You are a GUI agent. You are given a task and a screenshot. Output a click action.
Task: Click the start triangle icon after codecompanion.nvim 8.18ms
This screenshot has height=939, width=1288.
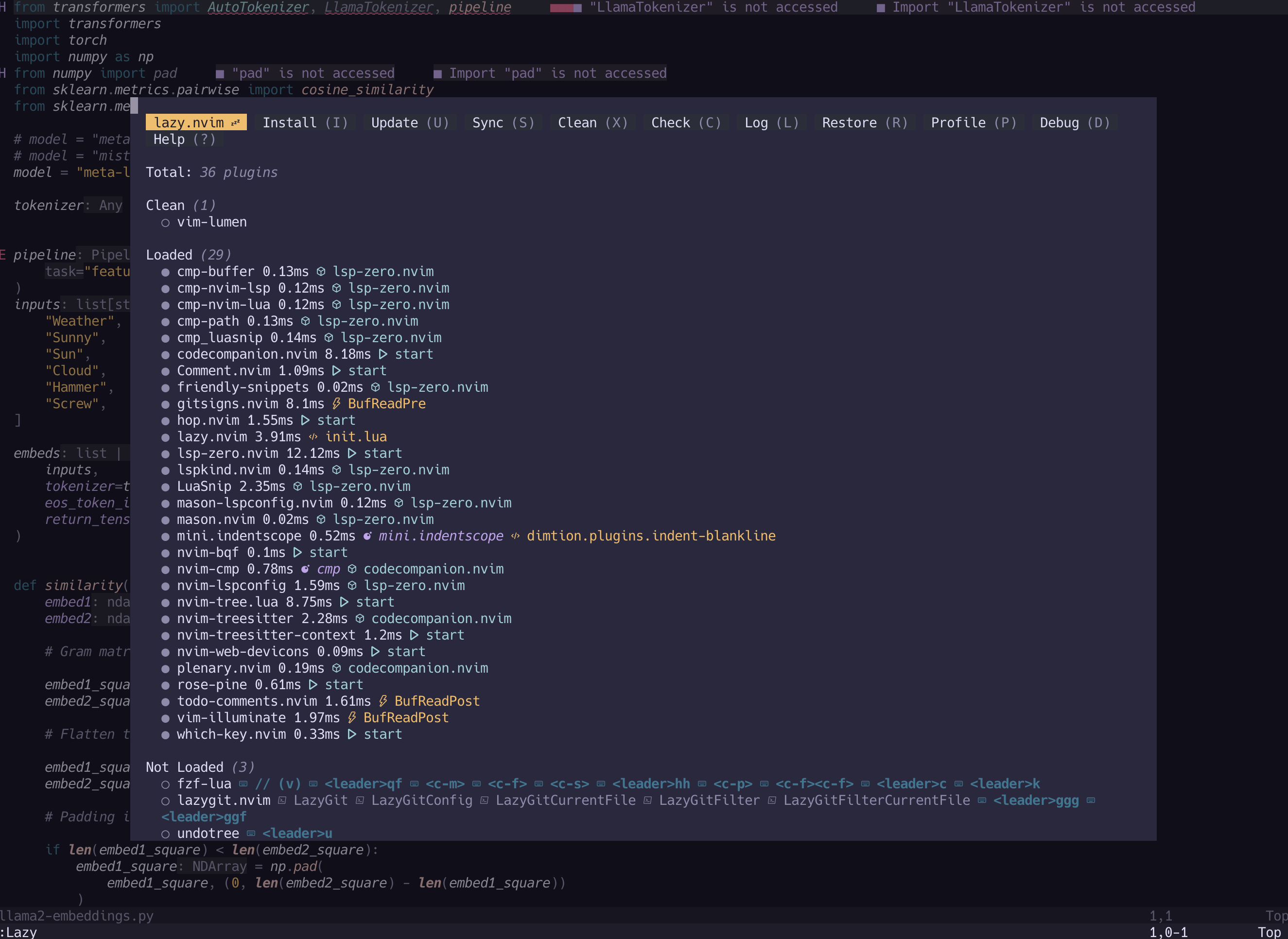point(383,354)
